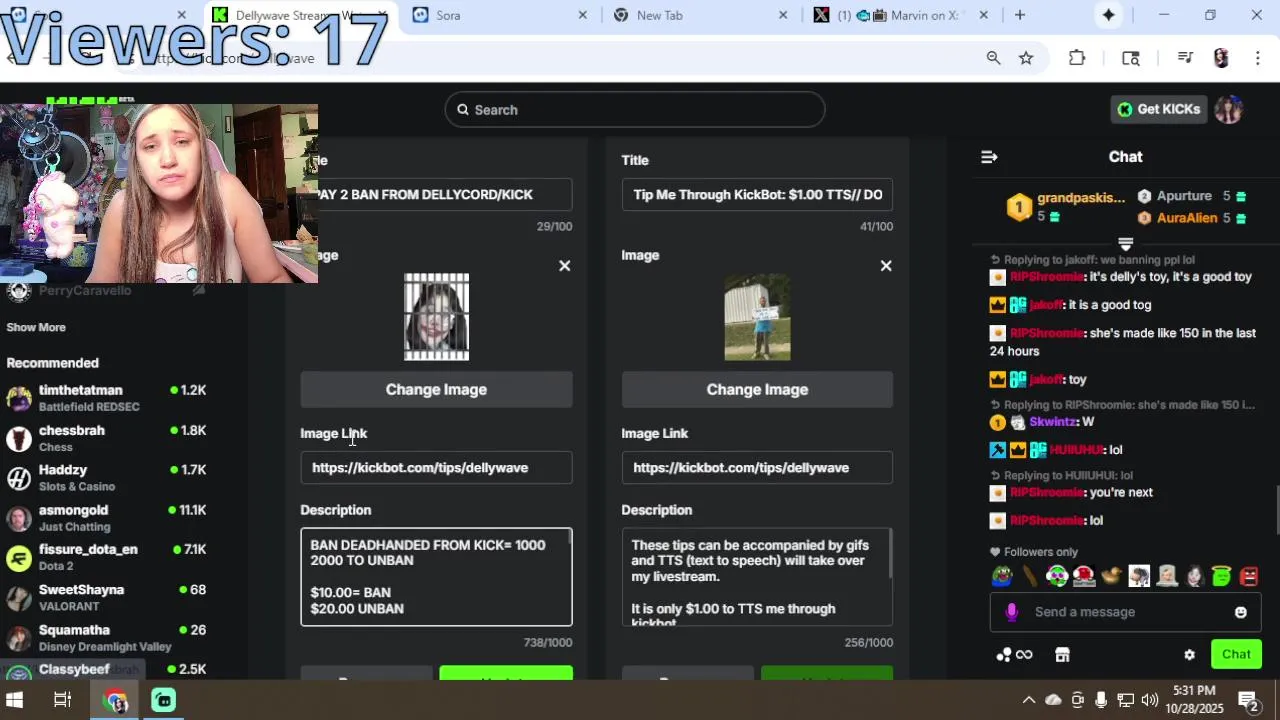Click the purple microphone icon in chat
1280x720 pixels.
tap(1012, 612)
